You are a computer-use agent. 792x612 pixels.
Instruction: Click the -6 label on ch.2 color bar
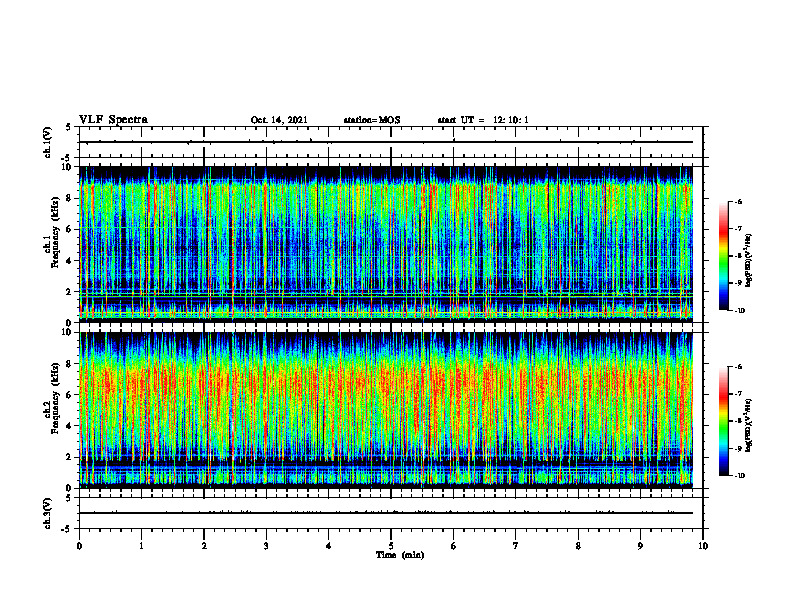point(738,367)
